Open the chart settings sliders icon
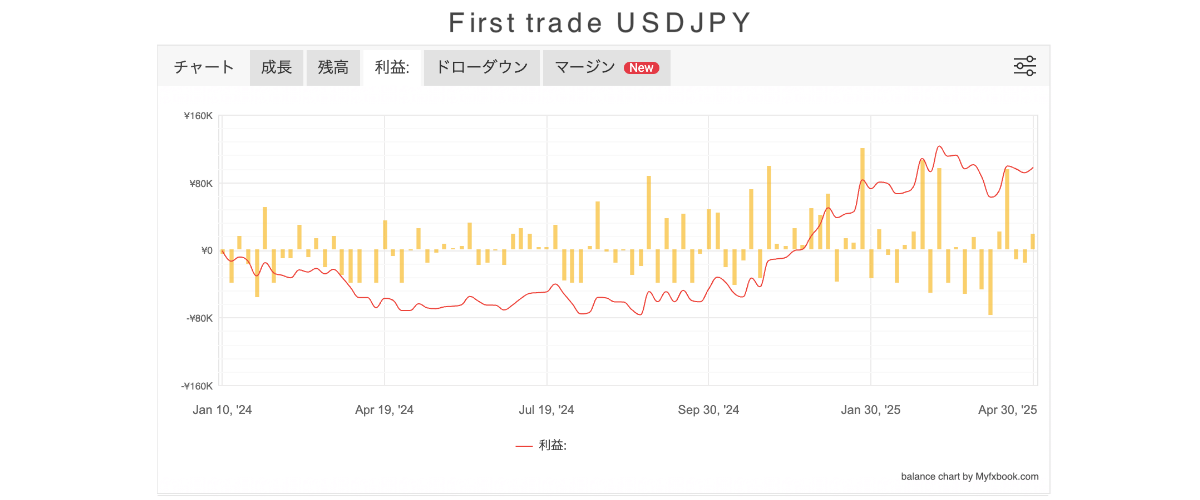Image resolution: width=1200 pixels, height=500 pixels. tap(1024, 67)
